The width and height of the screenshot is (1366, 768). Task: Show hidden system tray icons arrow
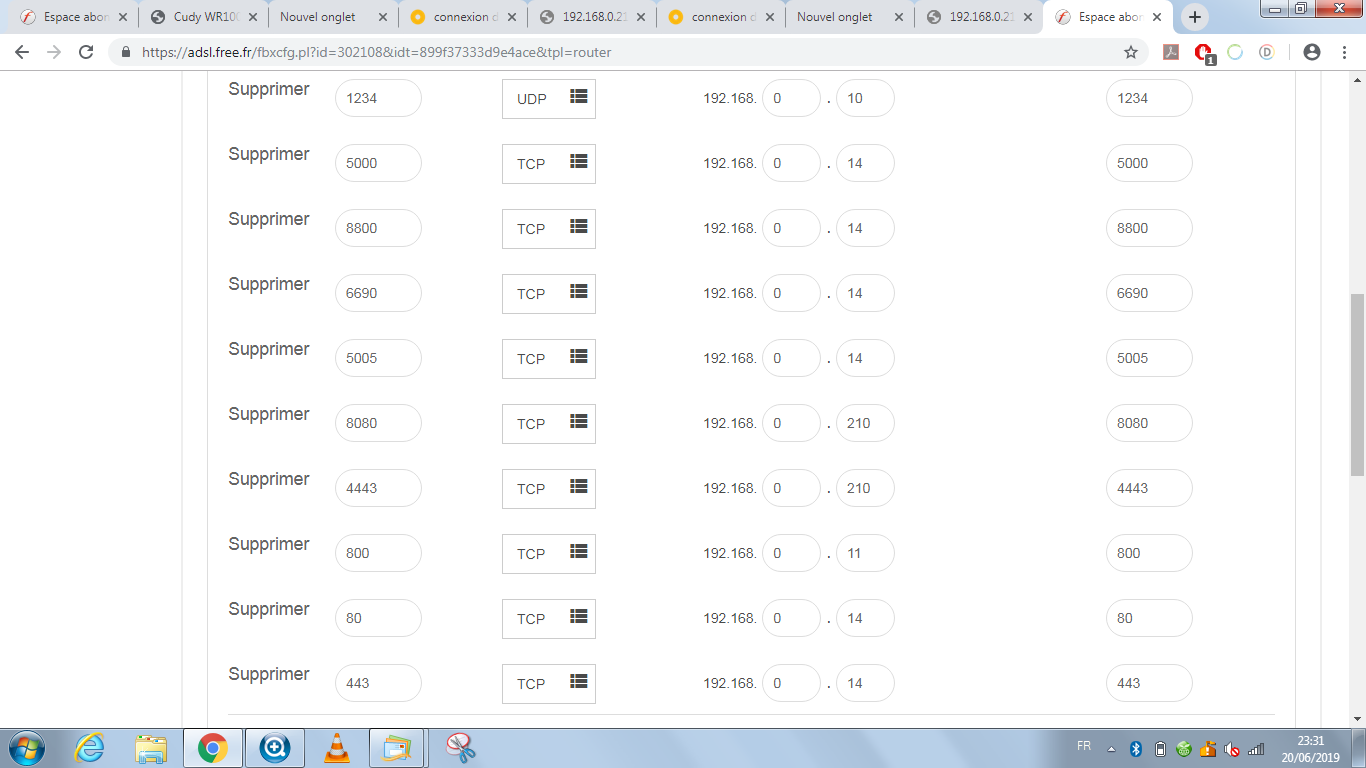point(1111,749)
